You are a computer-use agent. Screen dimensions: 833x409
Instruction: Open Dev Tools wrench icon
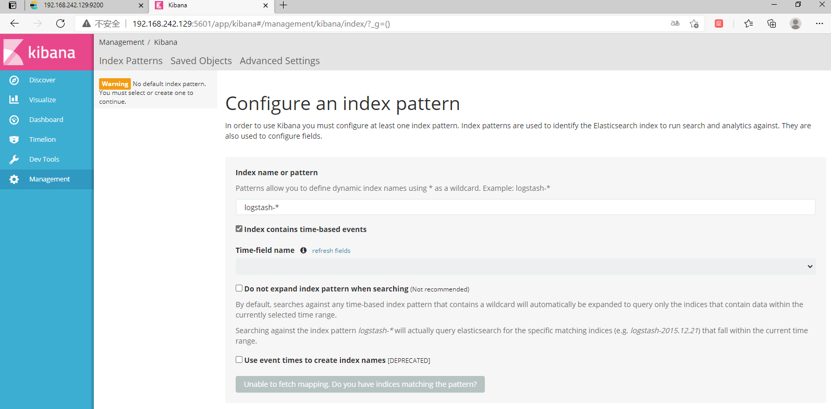(x=14, y=159)
